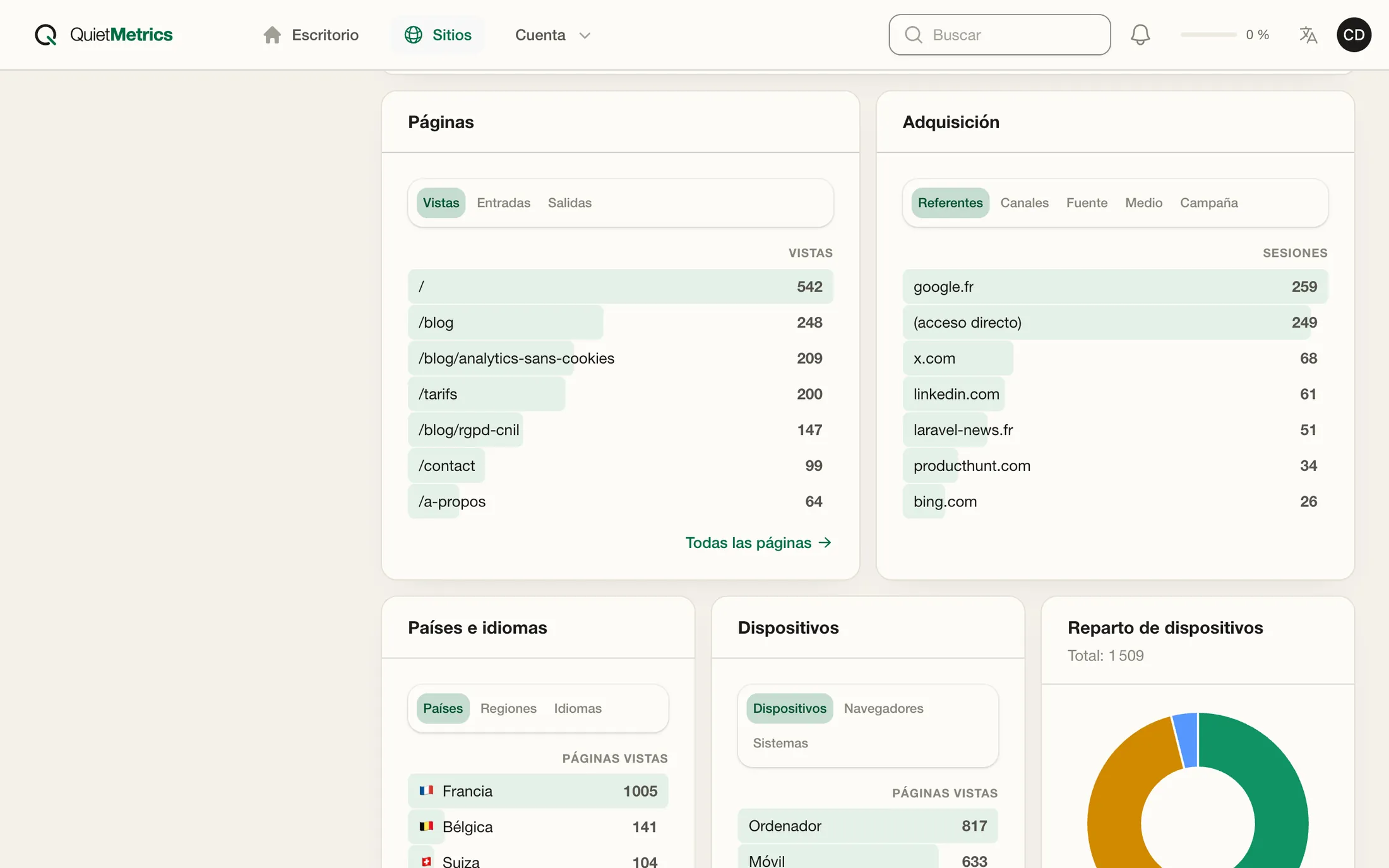Image resolution: width=1389 pixels, height=868 pixels.
Task: Go to Escritorio in the top navigation
Action: [311, 35]
